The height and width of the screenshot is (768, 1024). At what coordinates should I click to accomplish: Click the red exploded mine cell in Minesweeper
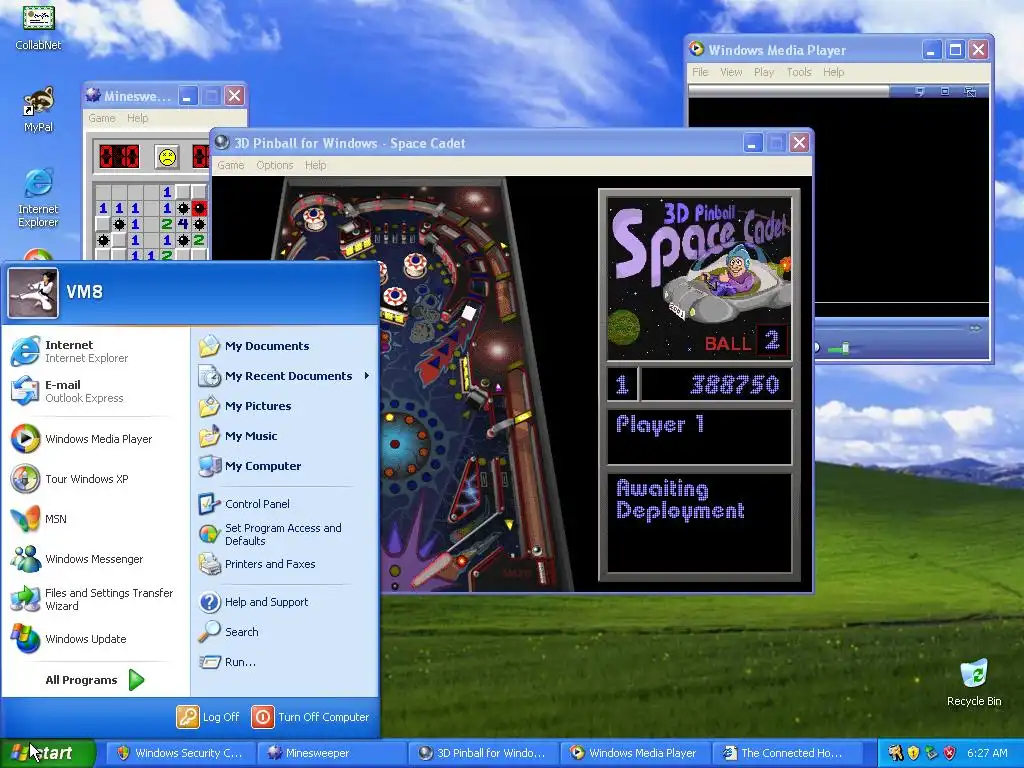[x=199, y=208]
